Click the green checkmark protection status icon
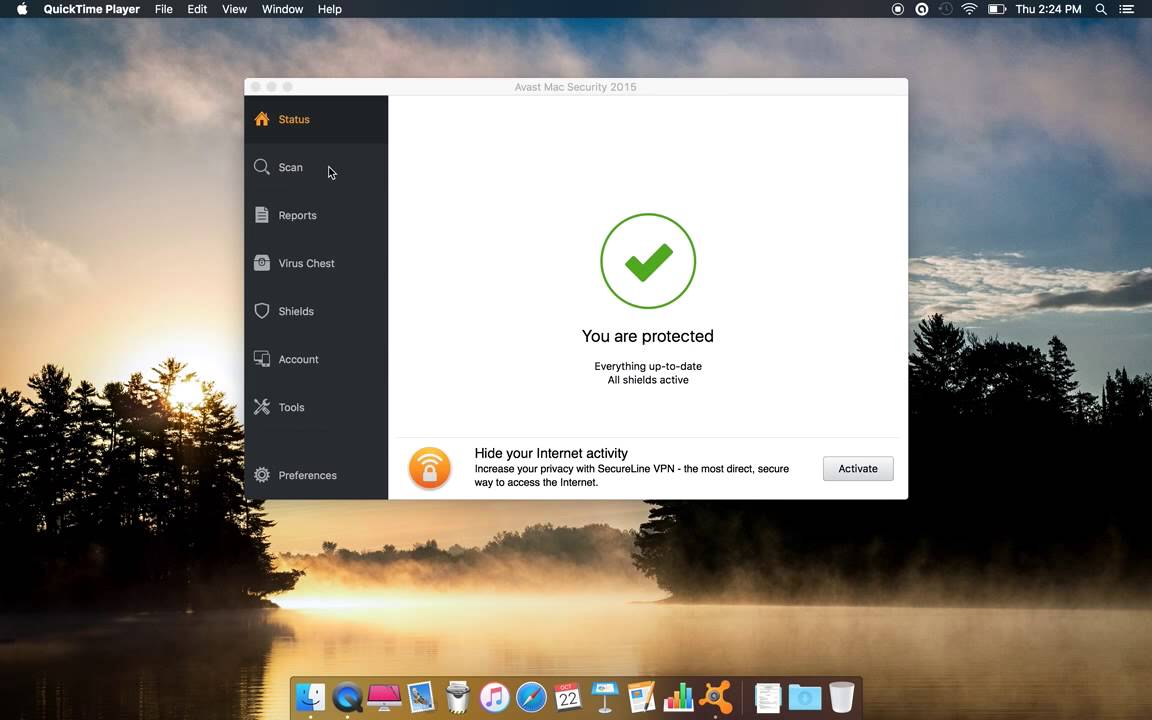The image size is (1152, 720). tap(648, 261)
